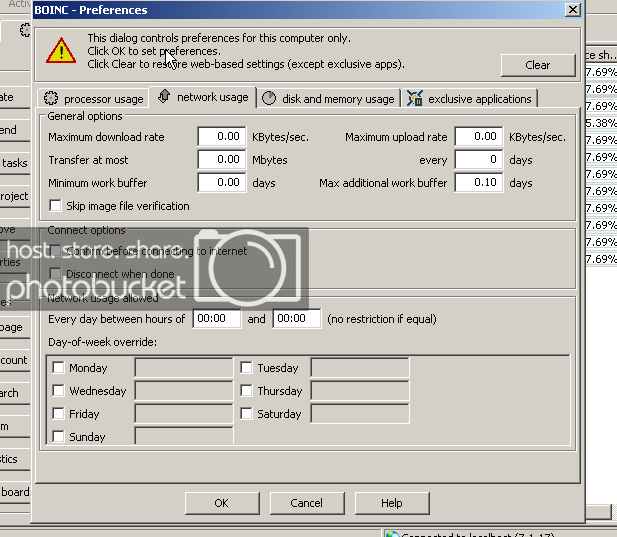Click the Maximum upload rate field
Screen dimensions: 617x537
click(478, 137)
